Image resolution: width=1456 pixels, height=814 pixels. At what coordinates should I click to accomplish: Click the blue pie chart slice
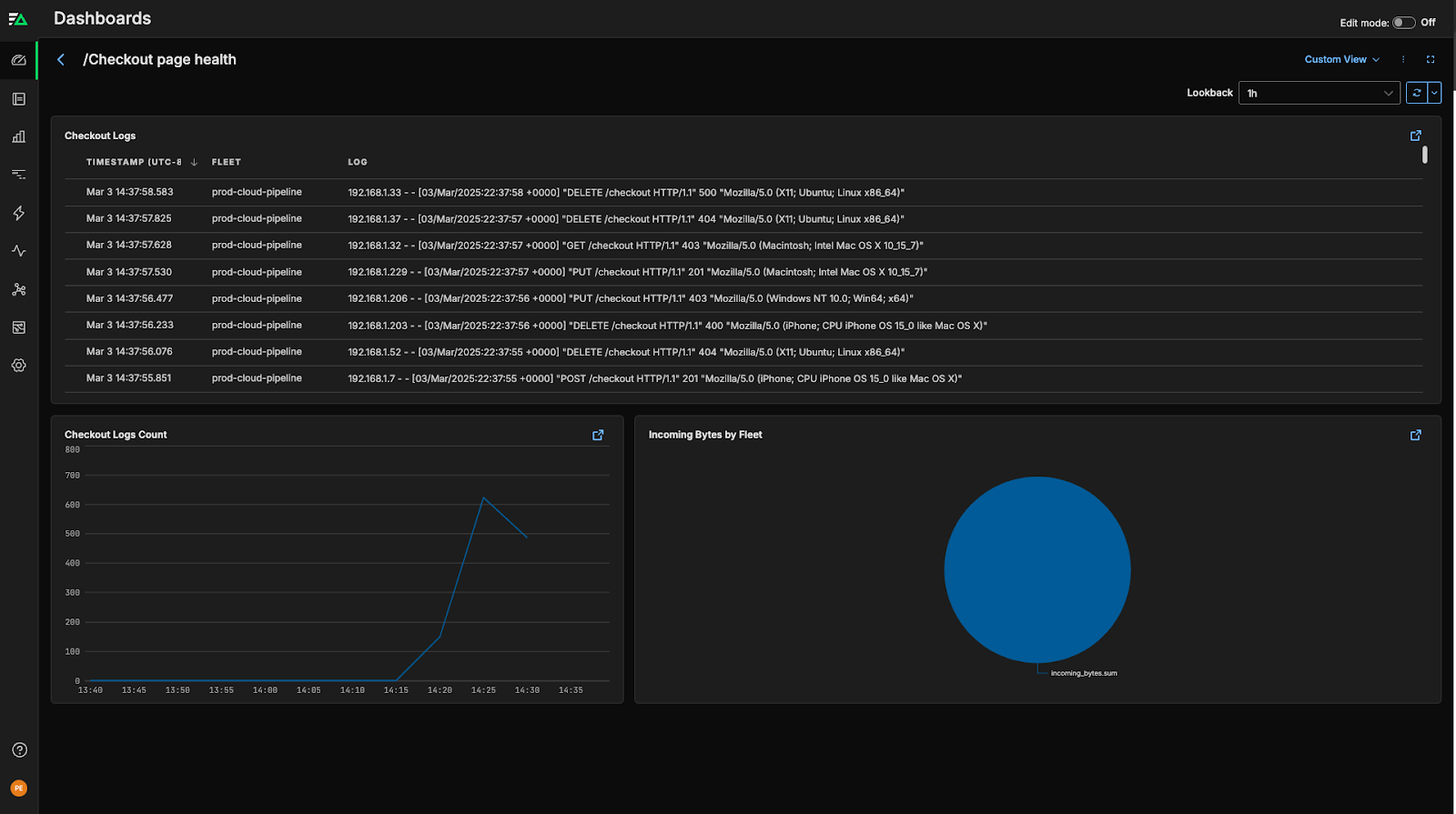1037,569
